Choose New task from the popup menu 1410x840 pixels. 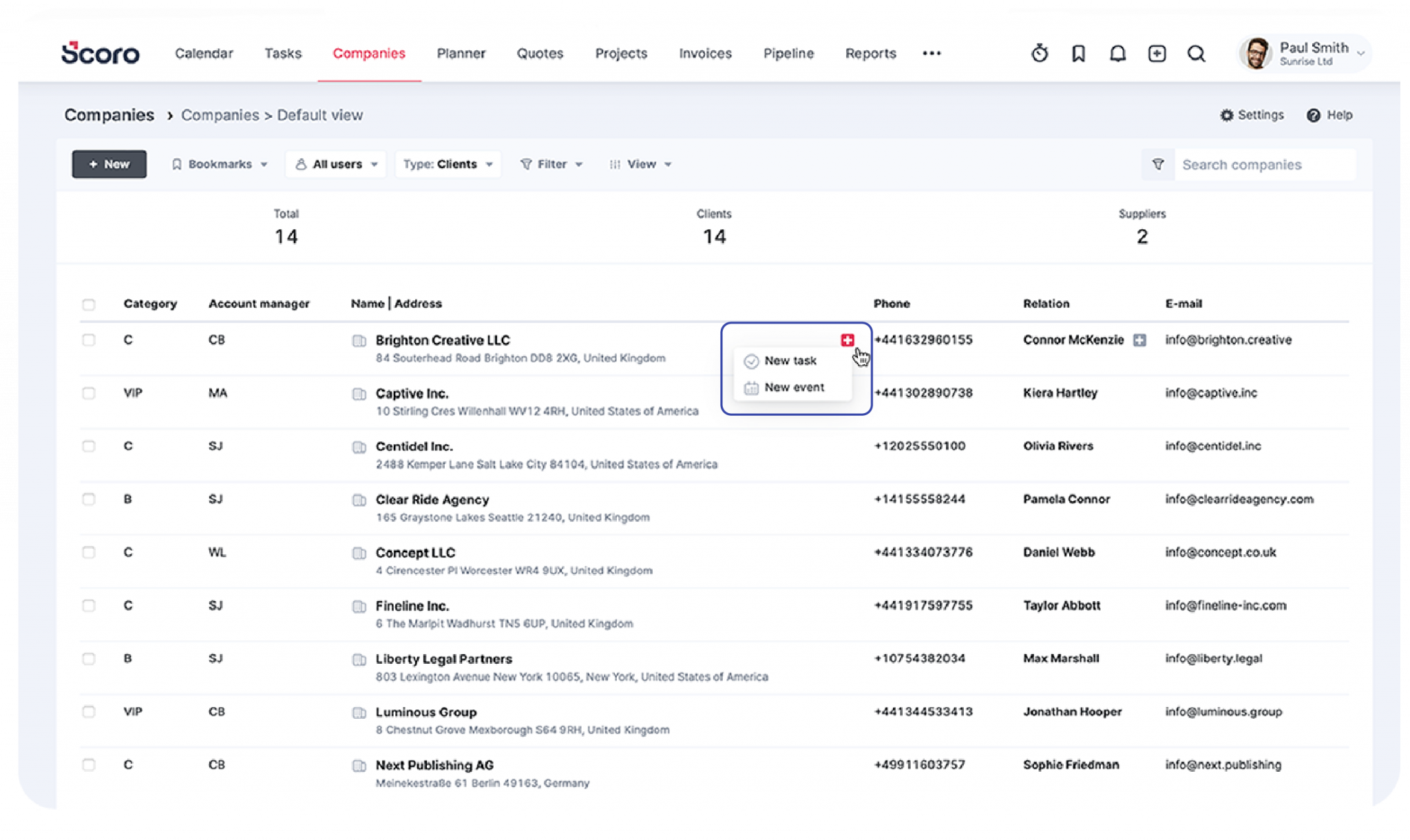pyautogui.click(x=790, y=360)
